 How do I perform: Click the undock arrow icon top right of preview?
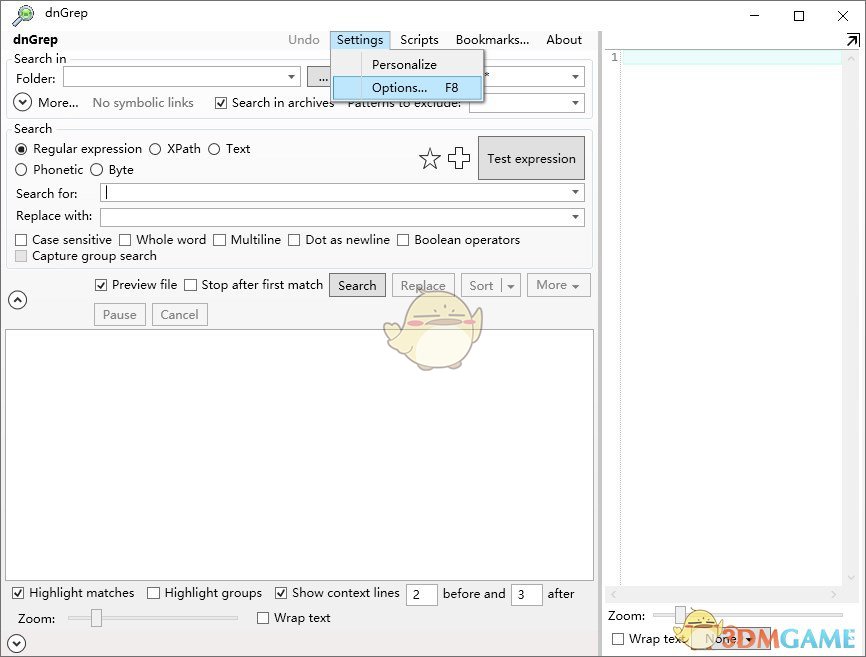click(853, 40)
